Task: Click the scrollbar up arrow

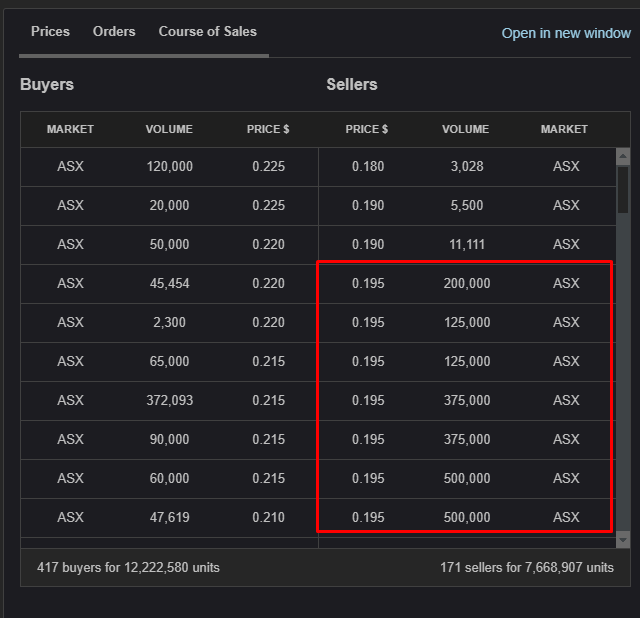Action: (623, 157)
